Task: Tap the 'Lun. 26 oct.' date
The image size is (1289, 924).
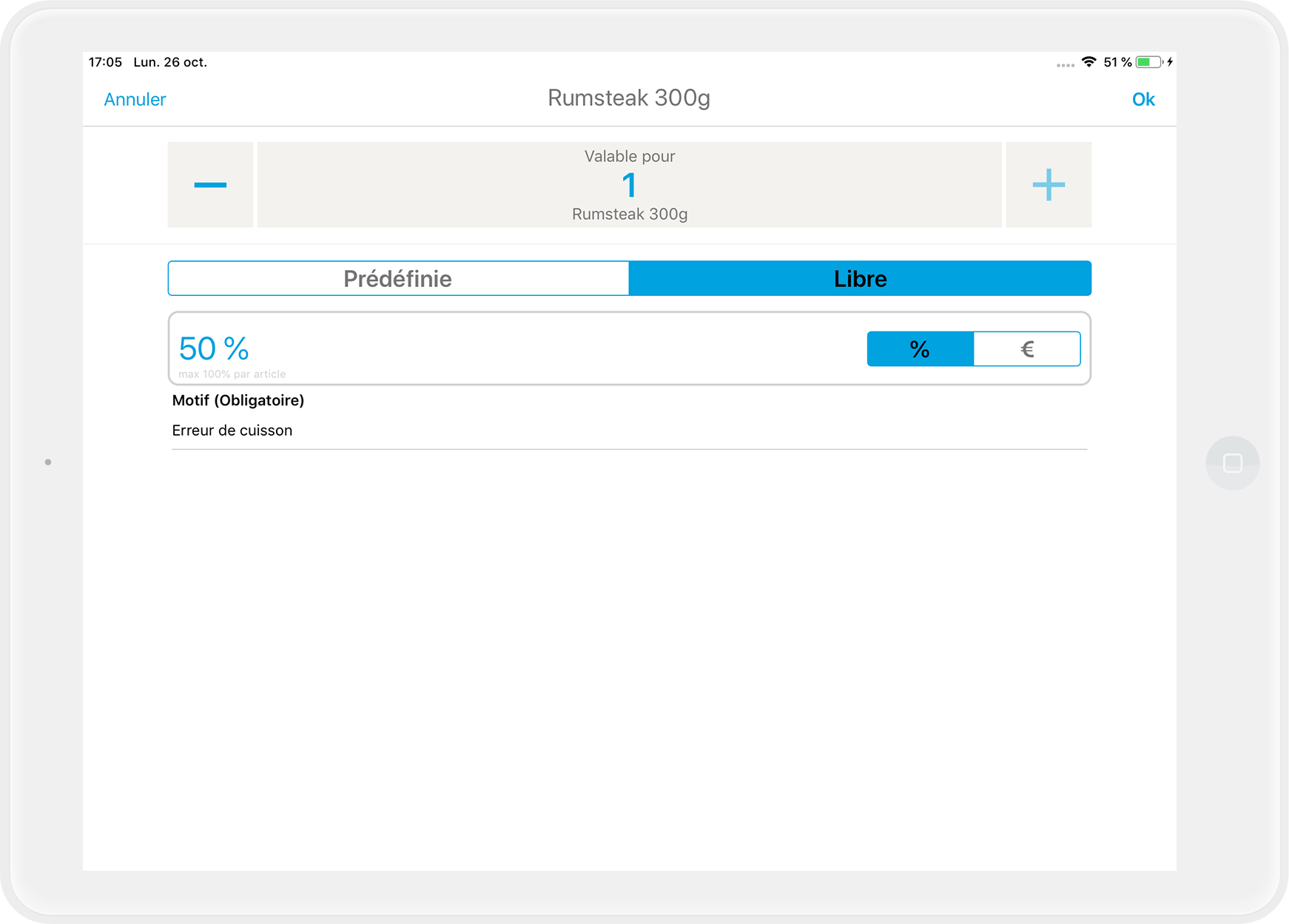Action: 170,62
